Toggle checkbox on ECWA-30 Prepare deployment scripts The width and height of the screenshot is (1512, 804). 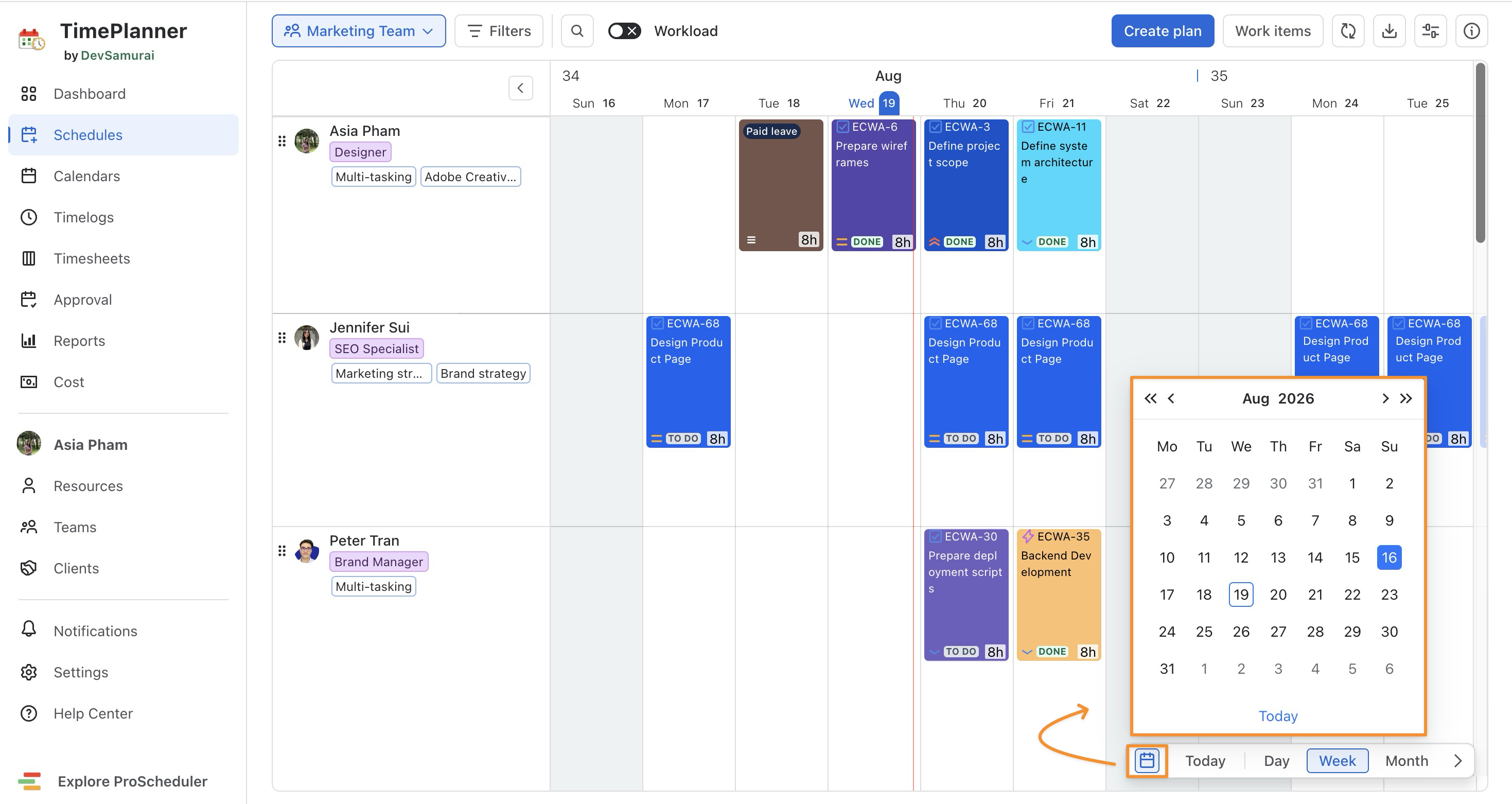pos(936,536)
